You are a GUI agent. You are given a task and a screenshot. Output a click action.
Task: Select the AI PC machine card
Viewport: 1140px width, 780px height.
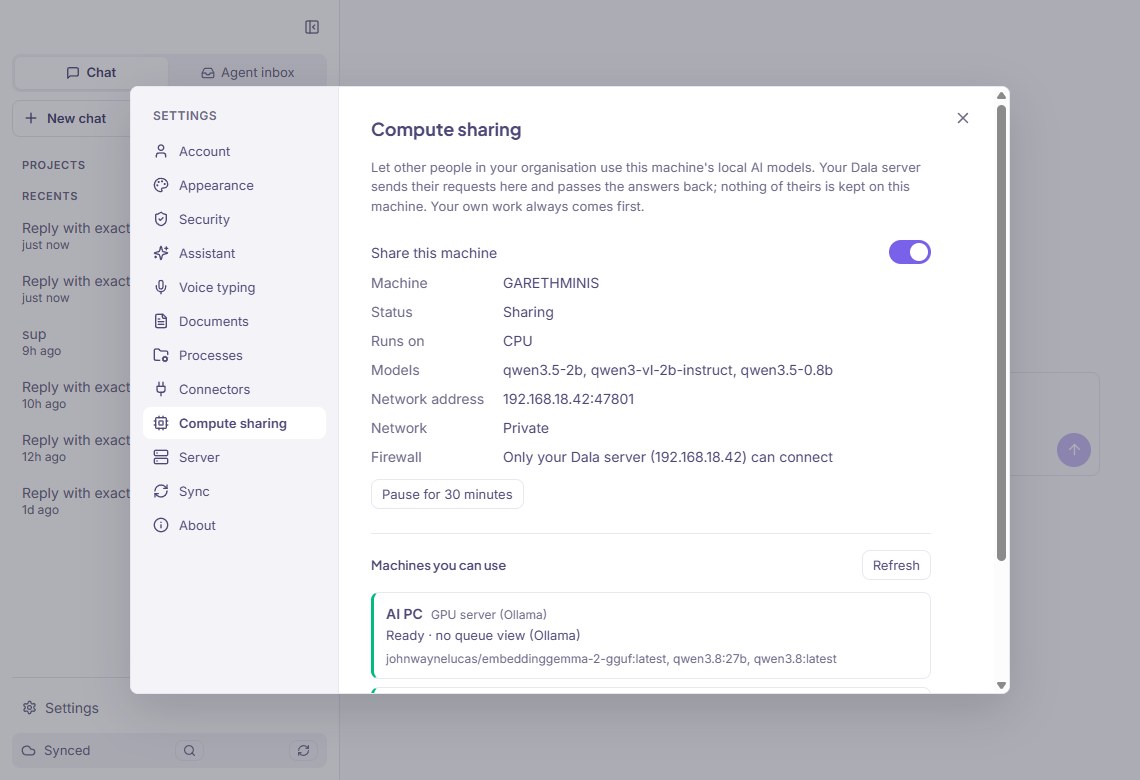point(651,635)
